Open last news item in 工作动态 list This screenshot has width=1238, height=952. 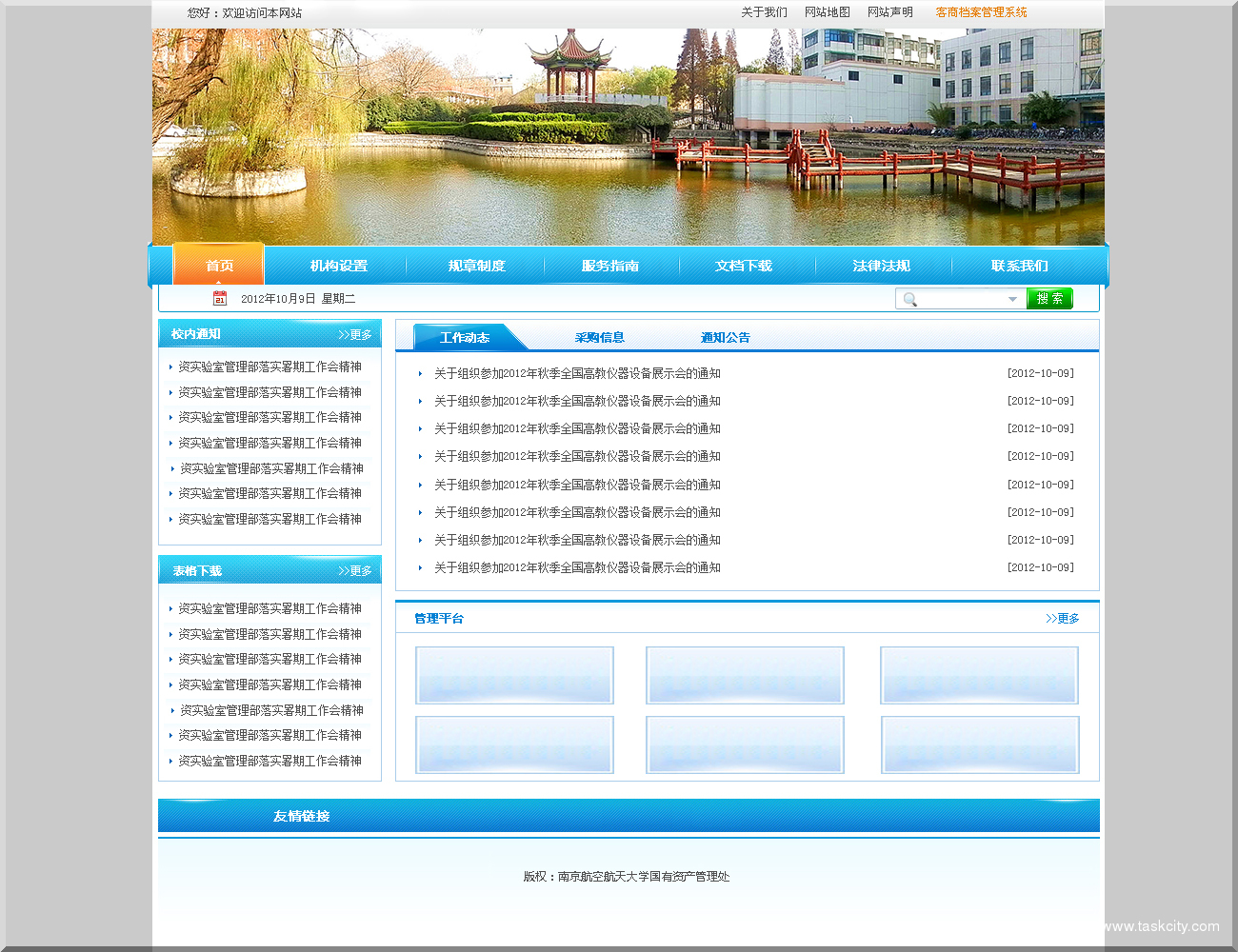click(x=577, y=567)
